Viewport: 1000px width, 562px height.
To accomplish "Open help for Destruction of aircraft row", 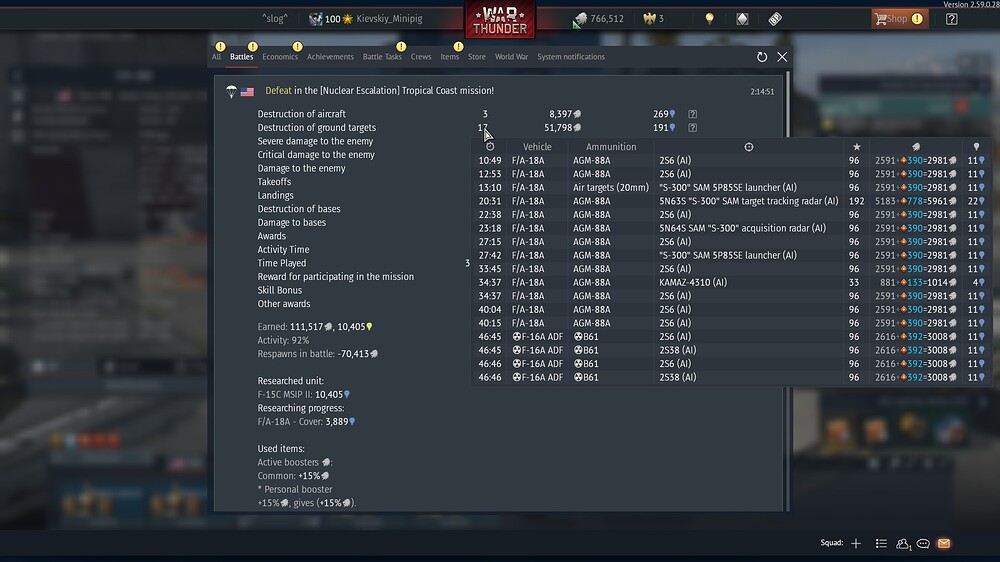I will (692, 114).
